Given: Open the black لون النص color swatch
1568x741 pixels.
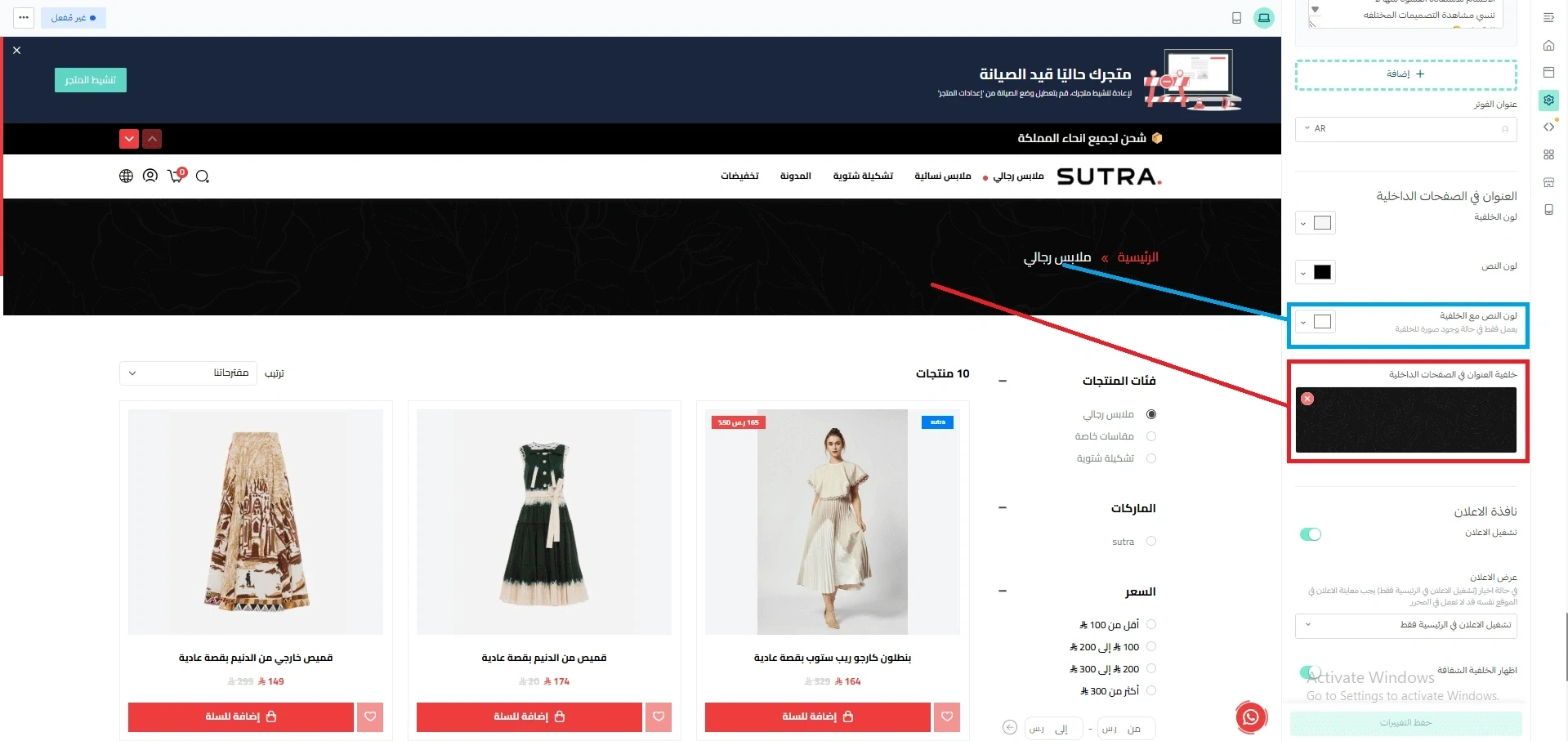Looking at the screenshot, I should coord(1316,272).
